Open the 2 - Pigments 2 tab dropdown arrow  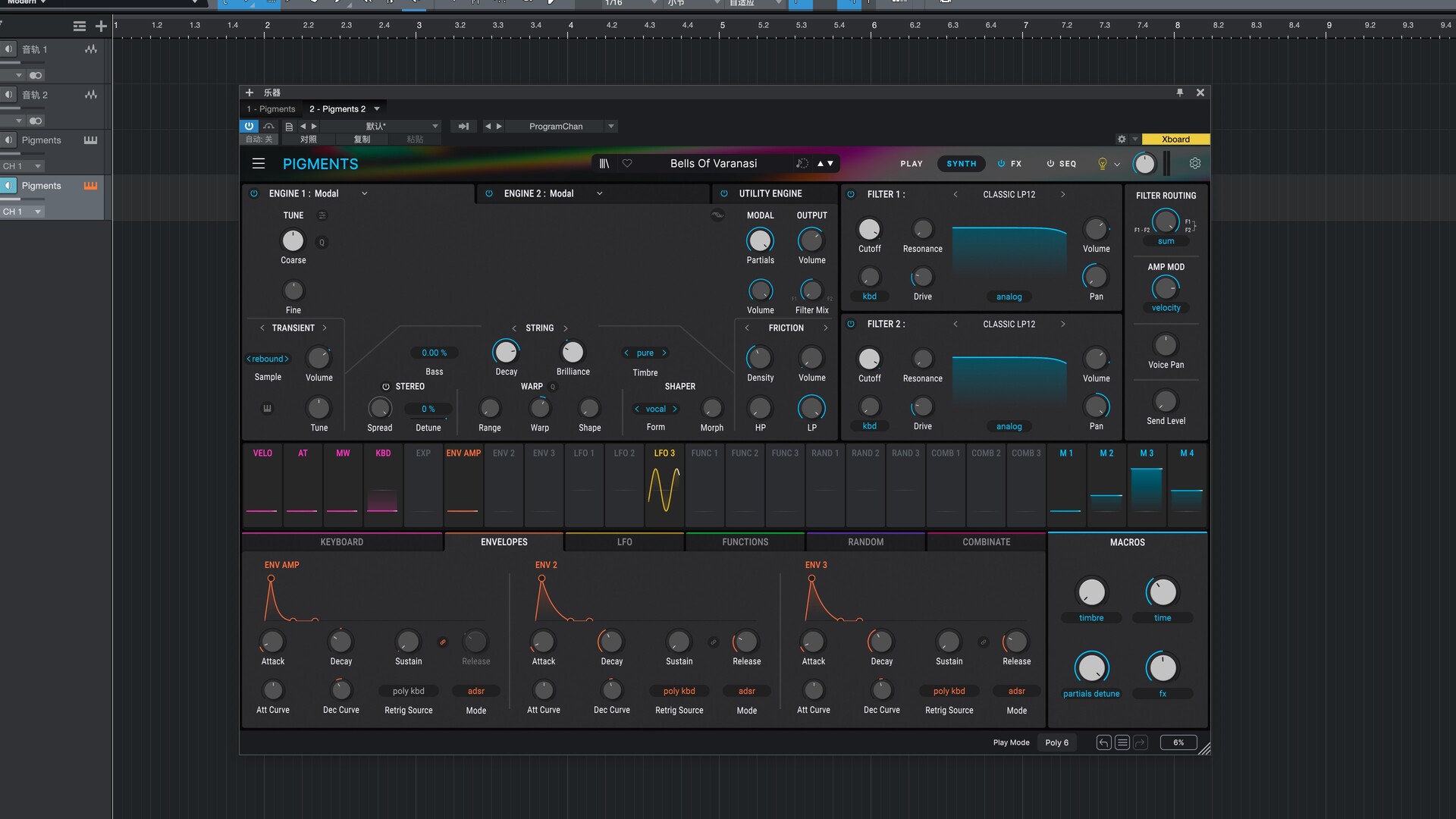click(x=377, y=109)
